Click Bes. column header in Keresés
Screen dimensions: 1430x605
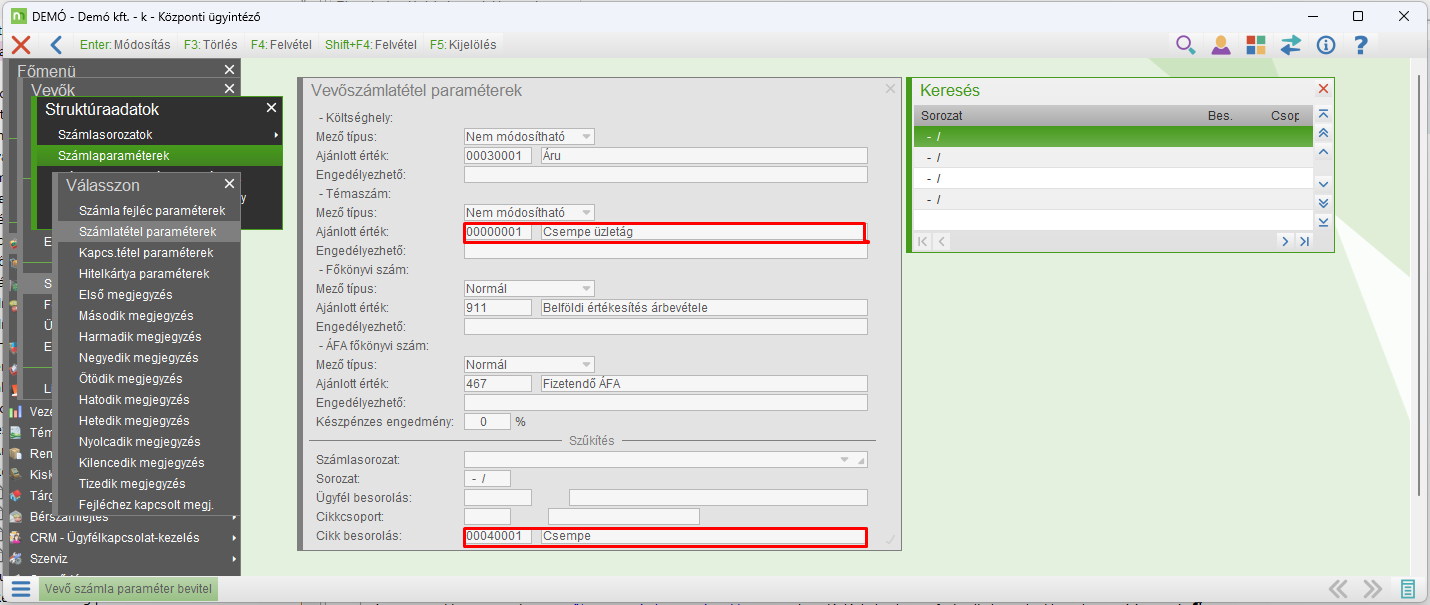pyautogui.click(x=1220, y=115)
